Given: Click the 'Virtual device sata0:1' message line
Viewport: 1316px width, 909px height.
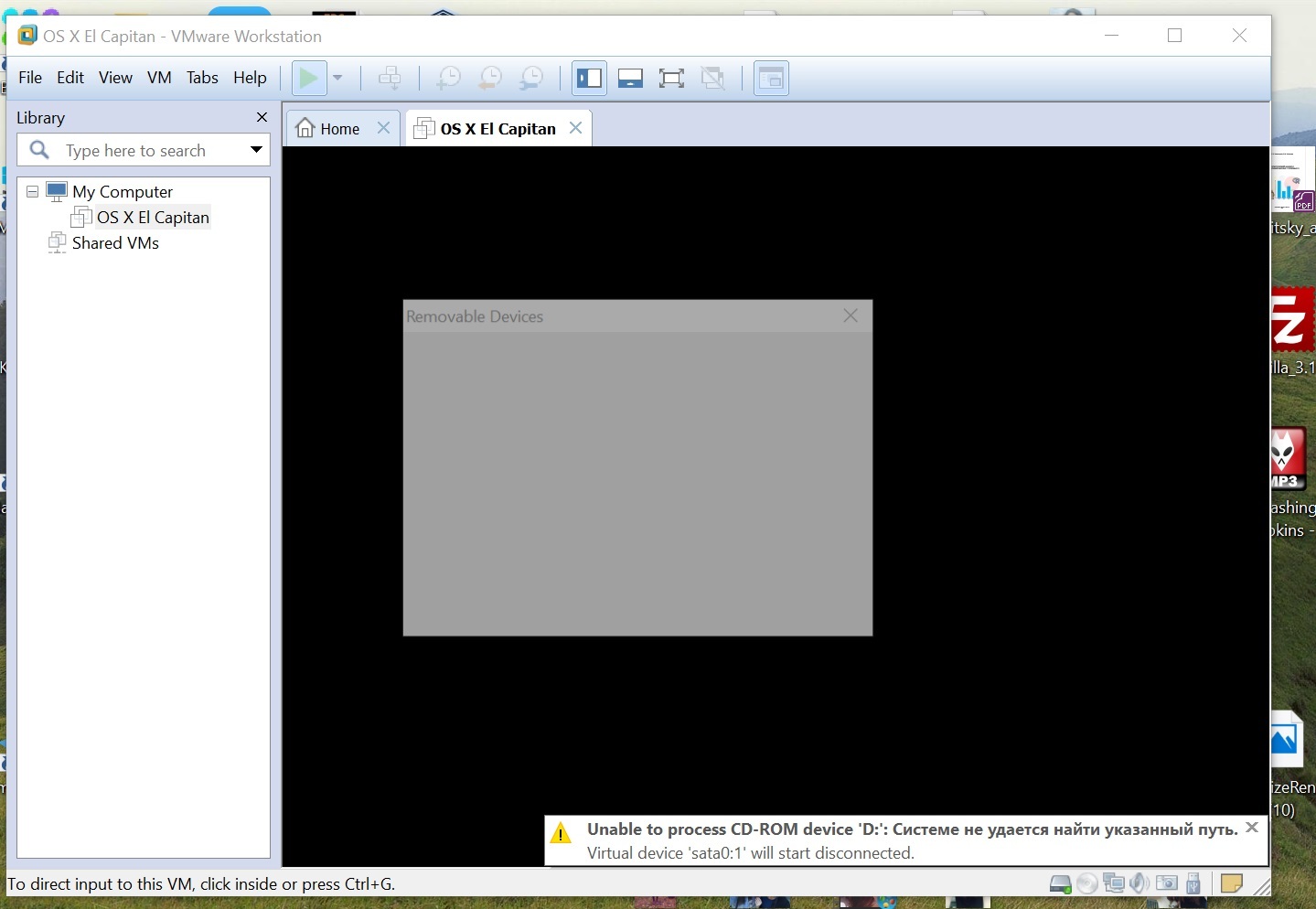Looking at the screenshot, I should [x=751, y=853].
